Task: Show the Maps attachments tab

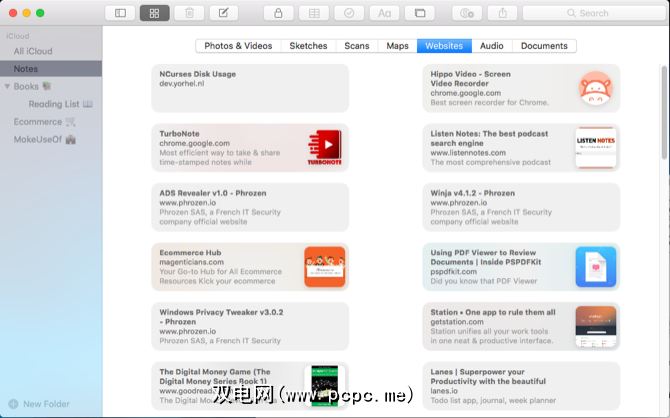Action: tap(397, 46)
